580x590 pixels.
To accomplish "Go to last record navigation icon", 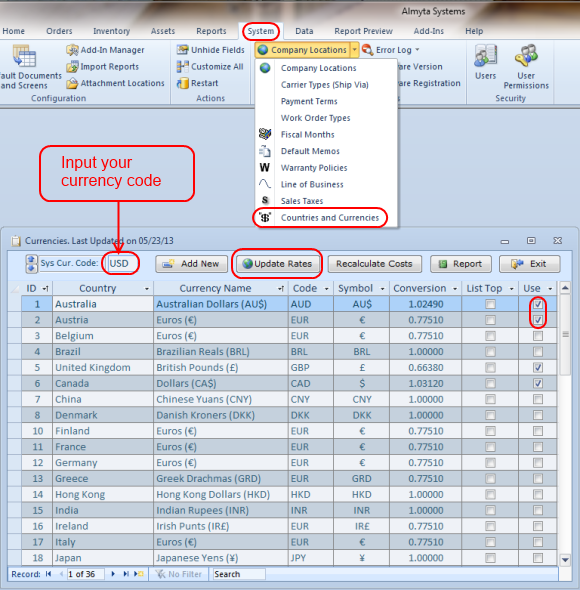I will [x=126, y=574].
